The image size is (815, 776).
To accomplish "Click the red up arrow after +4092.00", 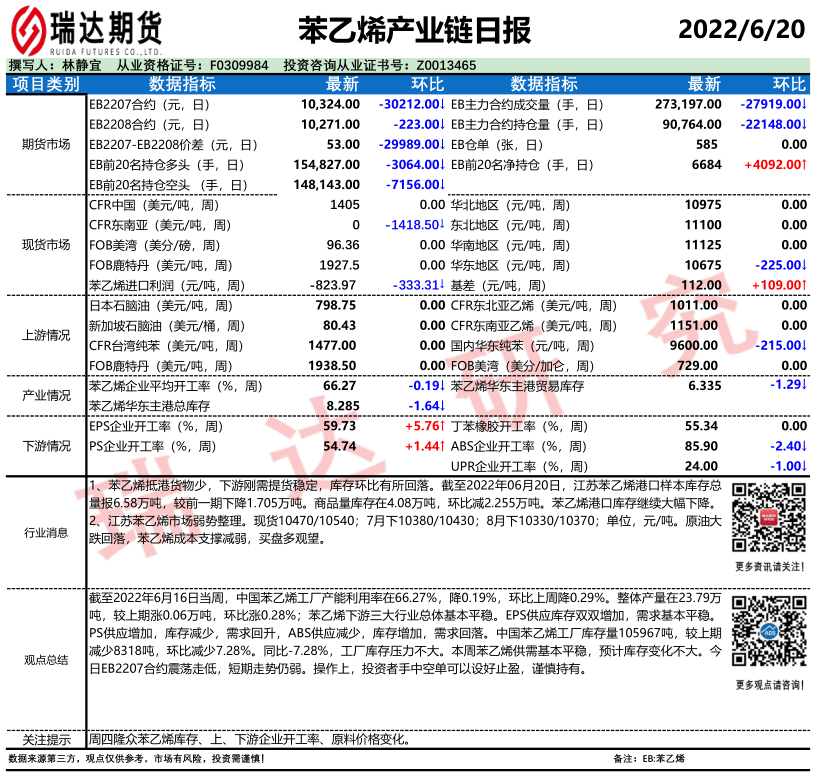I will tap(804, 164).
